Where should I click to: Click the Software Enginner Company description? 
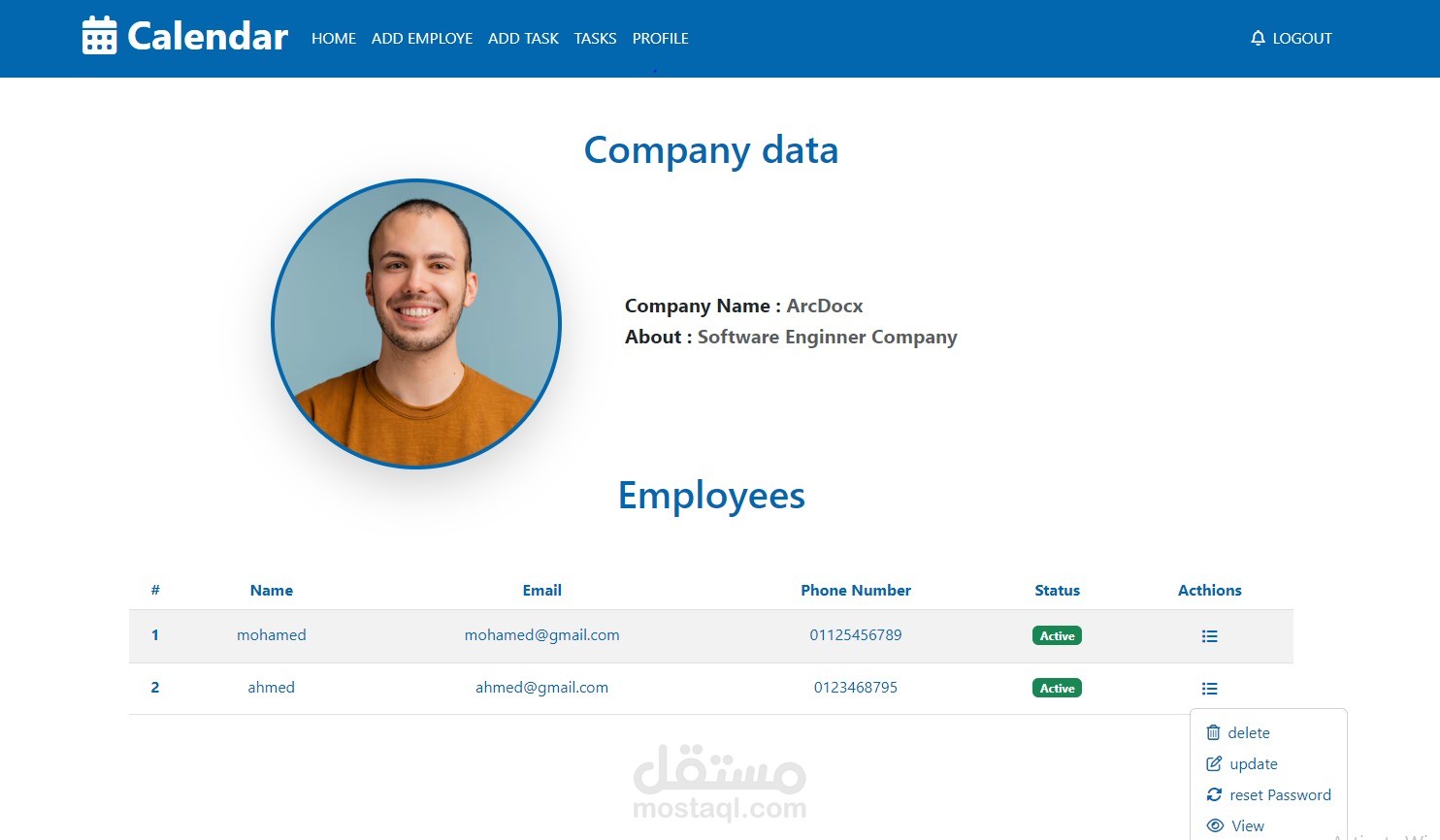tap(828, 338)
